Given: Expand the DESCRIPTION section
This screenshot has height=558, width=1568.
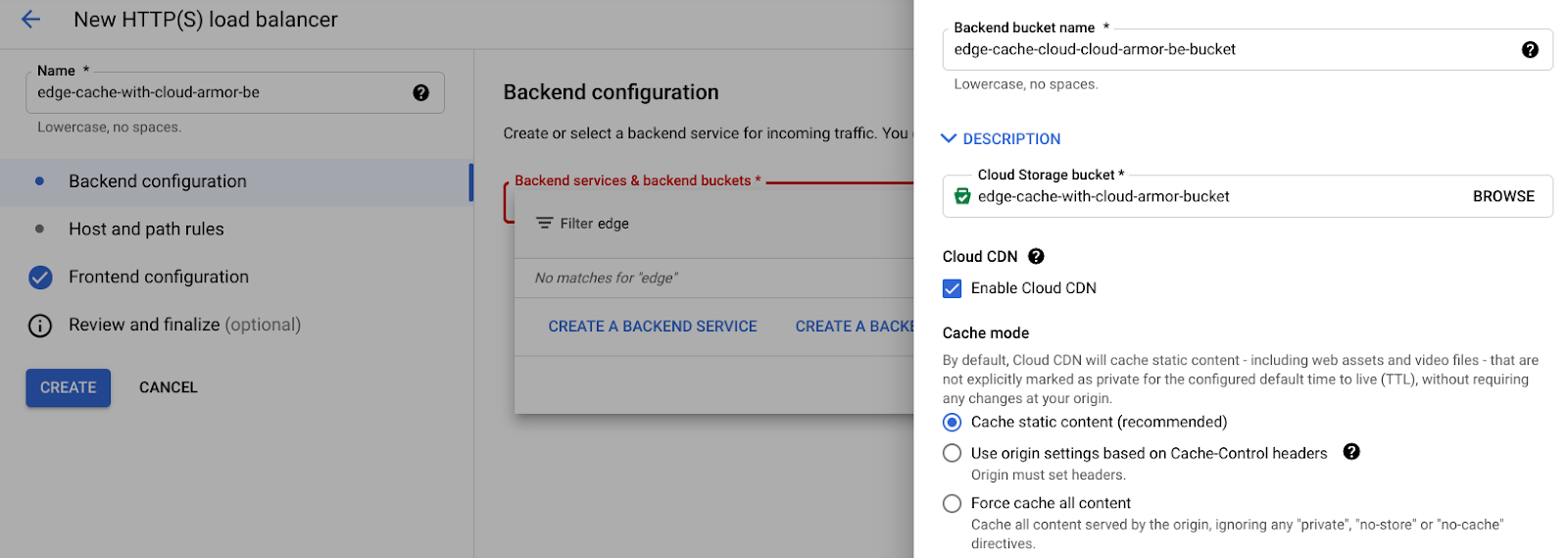Looking at the screenshot, I should click(x=1001, y=139).
